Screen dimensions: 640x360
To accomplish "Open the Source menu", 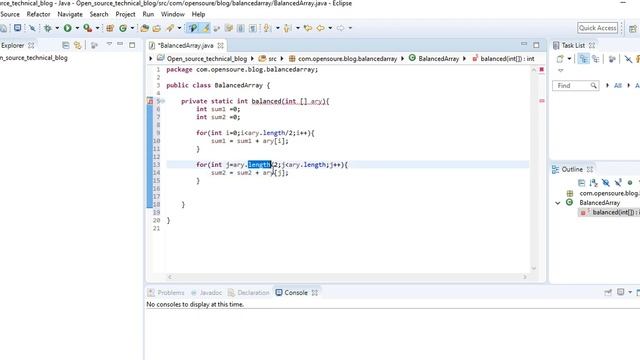I will 10,14.
